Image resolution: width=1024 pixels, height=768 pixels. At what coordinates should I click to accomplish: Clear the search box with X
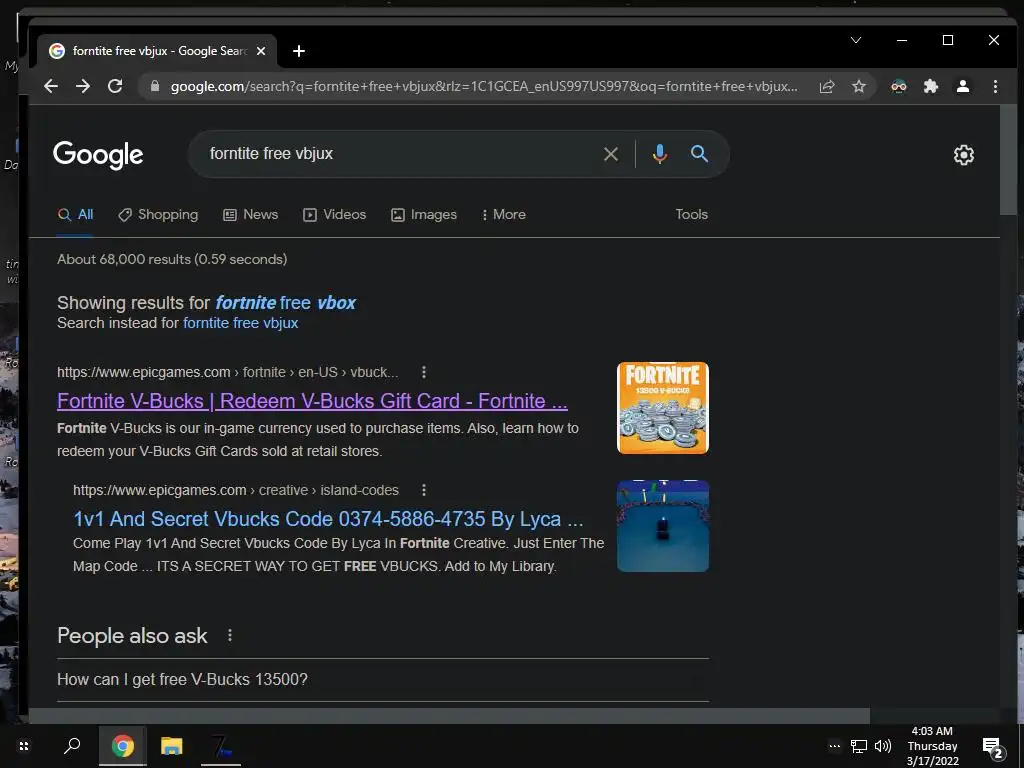click(611, 154)
